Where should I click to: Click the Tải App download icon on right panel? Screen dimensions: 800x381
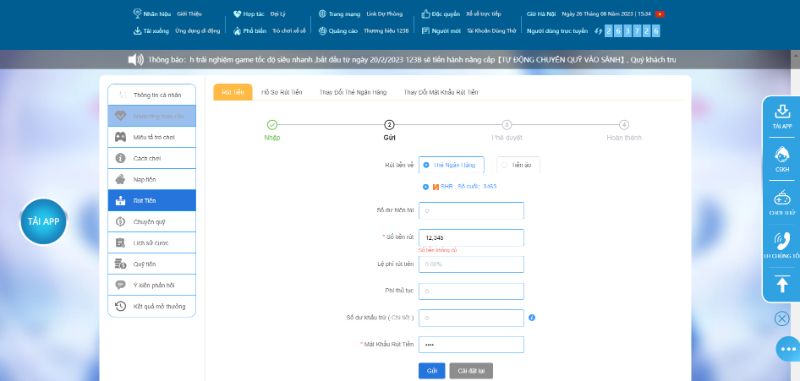click(x=782, y=111)
